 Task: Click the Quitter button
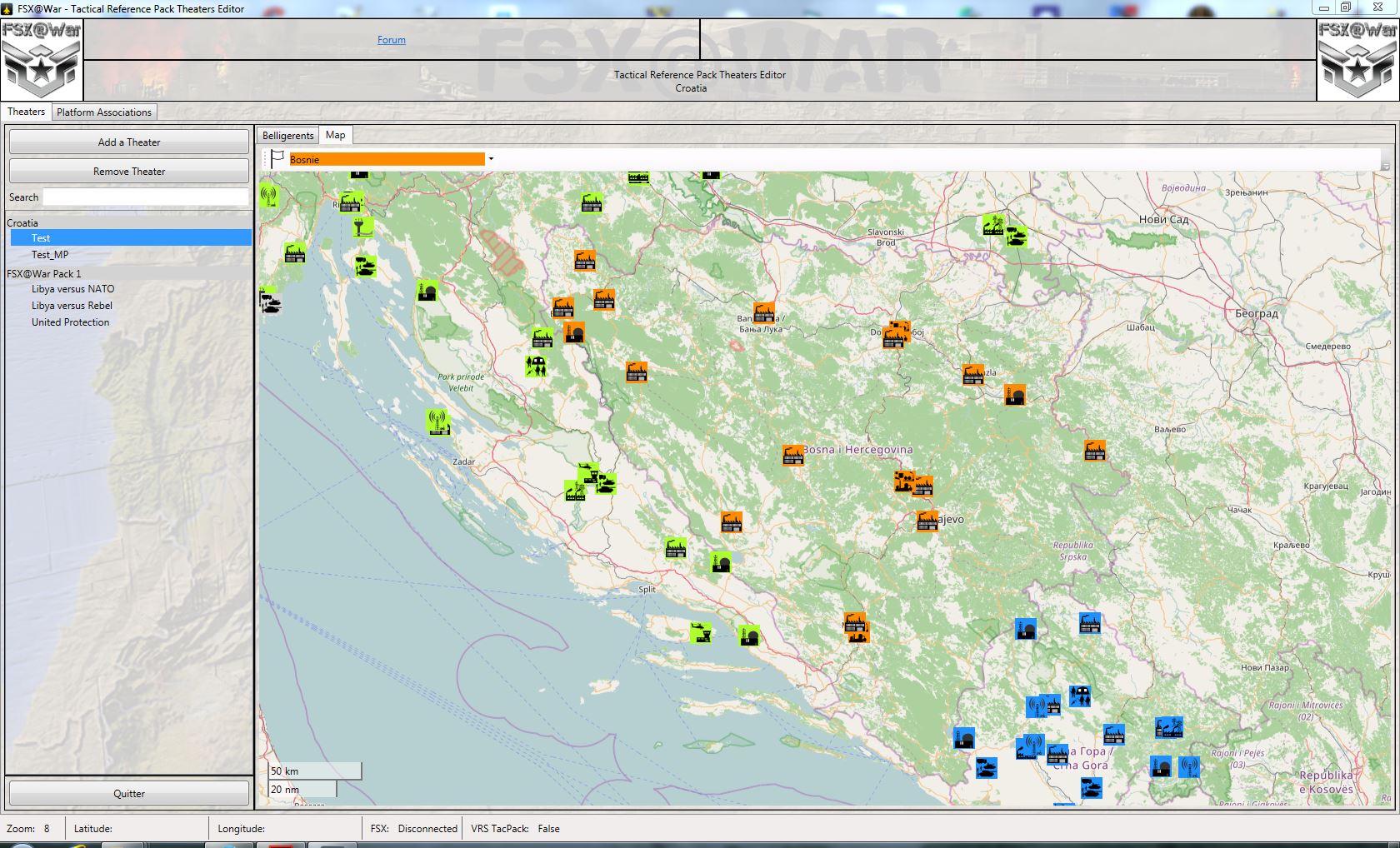click(129, 794)
